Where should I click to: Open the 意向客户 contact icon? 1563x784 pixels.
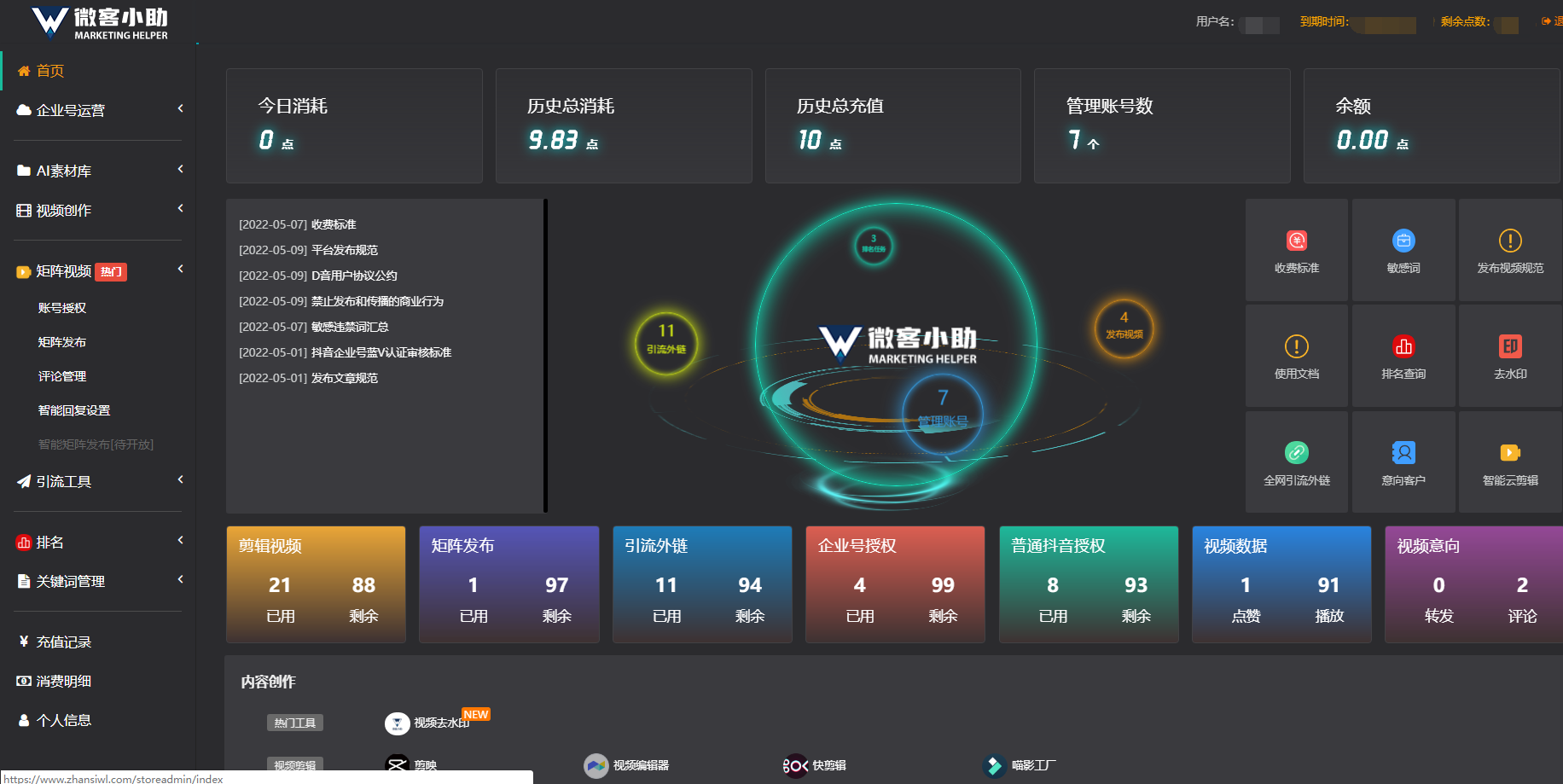tap(1403, 453)
